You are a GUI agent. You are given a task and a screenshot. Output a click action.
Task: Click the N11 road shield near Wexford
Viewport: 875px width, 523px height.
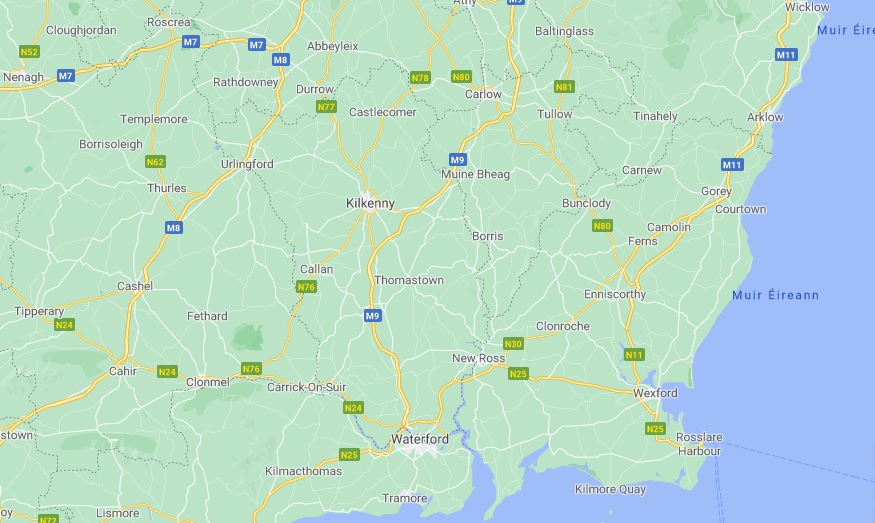pos(634,355)
